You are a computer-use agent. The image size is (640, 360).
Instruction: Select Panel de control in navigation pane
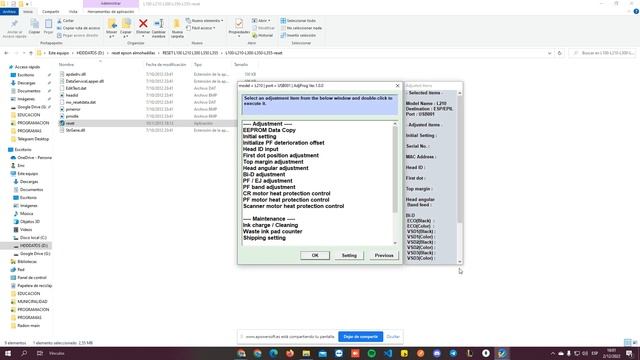32,278
